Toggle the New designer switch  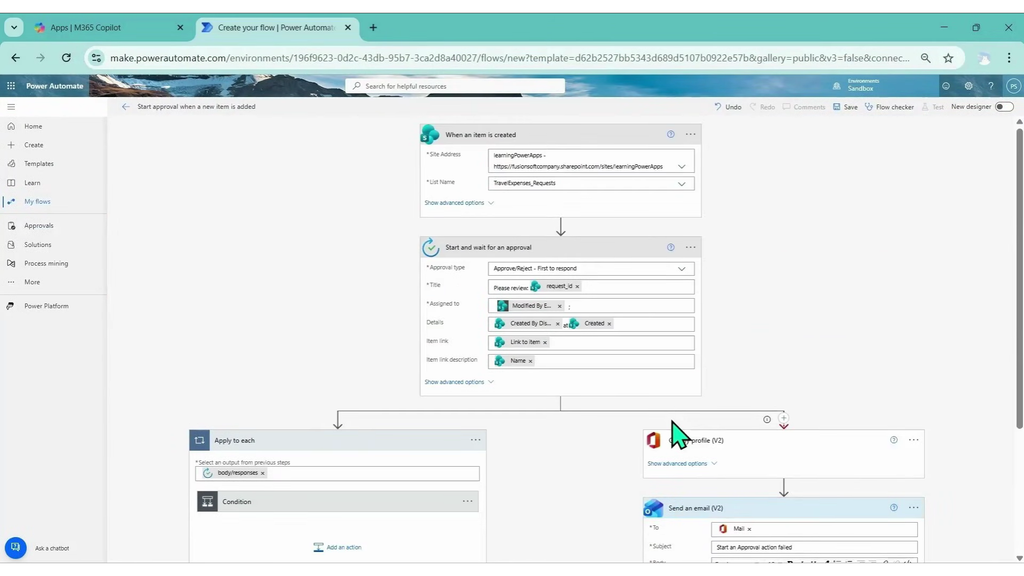pos(1004,106)
